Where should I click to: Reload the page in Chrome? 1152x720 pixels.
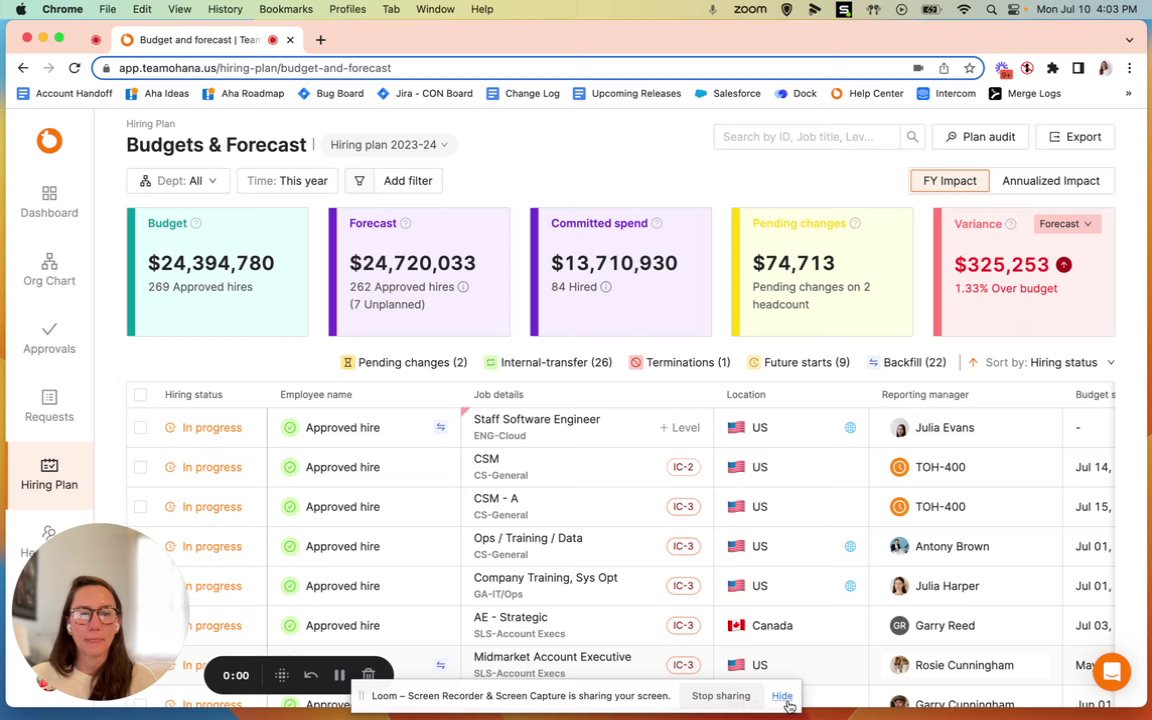click(x=74, y=68)
